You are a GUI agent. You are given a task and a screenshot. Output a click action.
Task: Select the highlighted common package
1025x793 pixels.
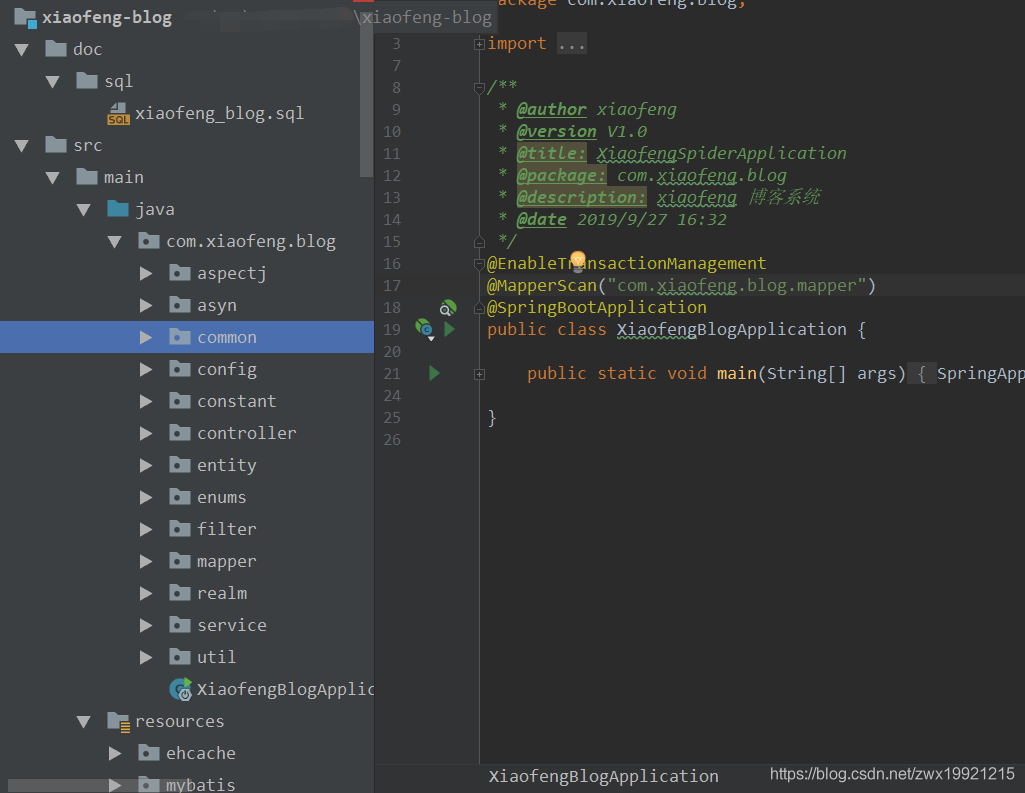pos(228,337)
